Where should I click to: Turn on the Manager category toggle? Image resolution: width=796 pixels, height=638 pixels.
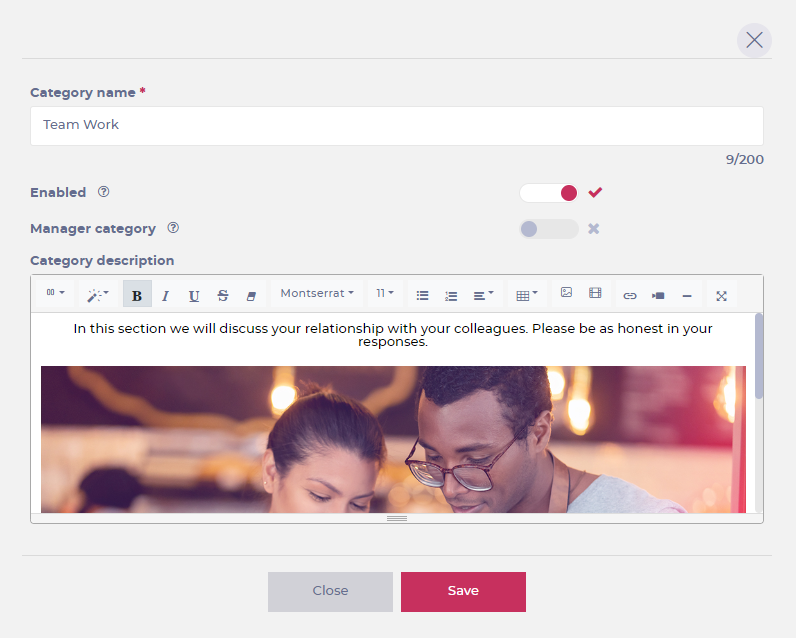(x=549, y=229)
